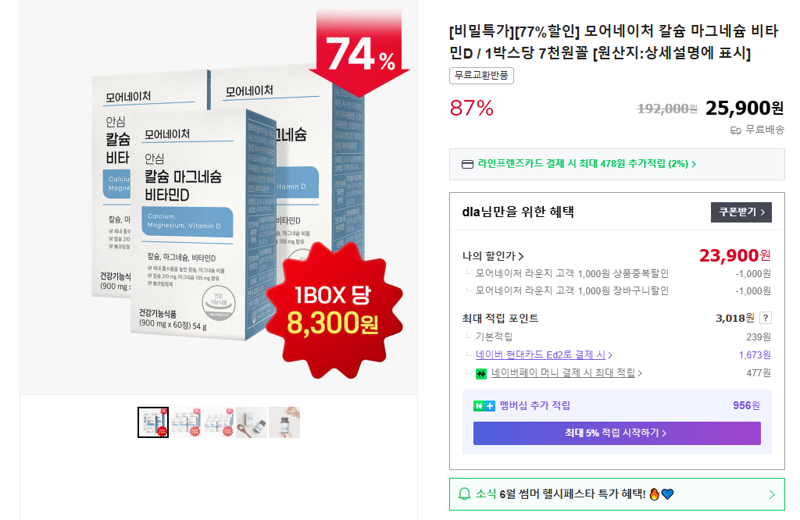This screenshot has width=800, height=520.
Task: Click the green Naver Pay N icon
Action: (481, 374)
